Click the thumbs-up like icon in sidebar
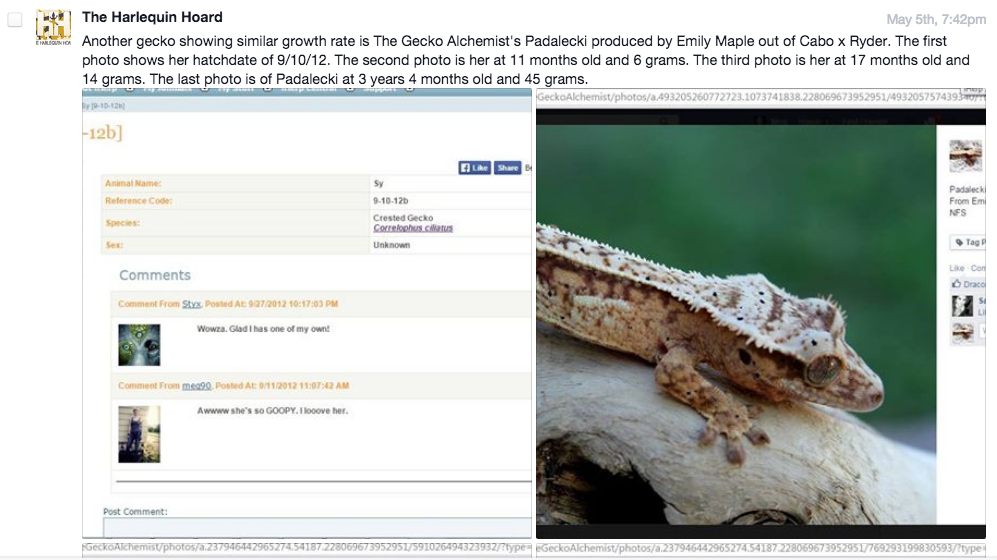The image size is (997, 560). click(x=956, y=284)
